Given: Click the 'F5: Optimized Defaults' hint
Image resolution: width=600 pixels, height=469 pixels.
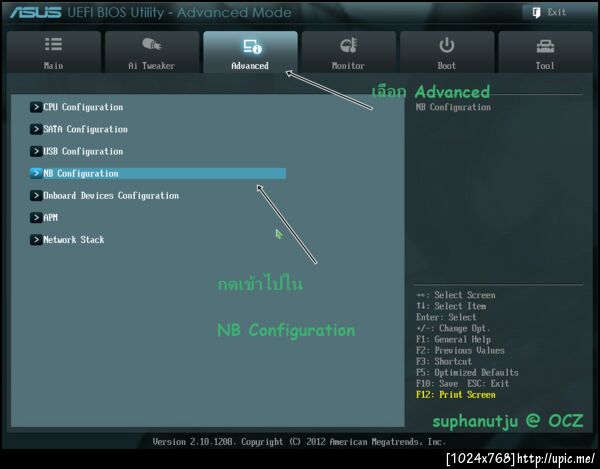Looking at the screenshot, I should (467, 373).
